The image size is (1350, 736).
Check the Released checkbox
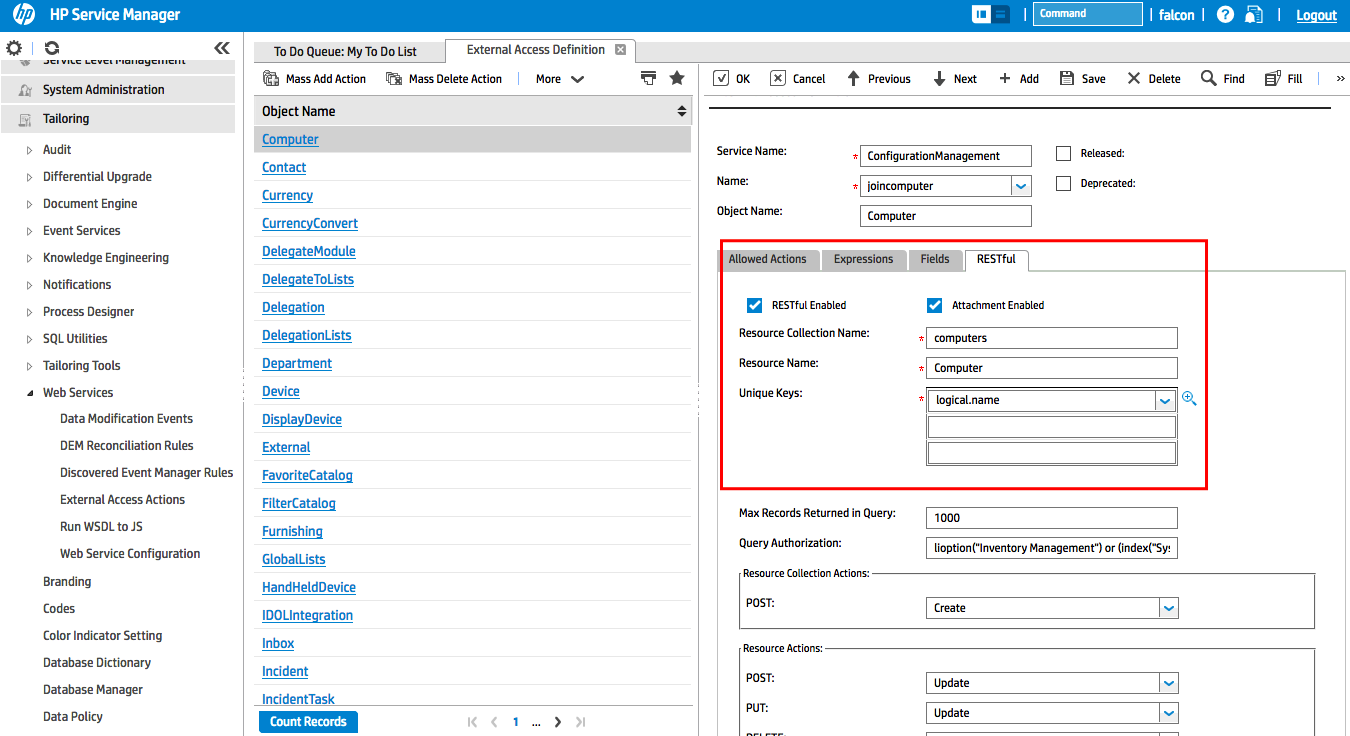click(x=1064, y=154)
